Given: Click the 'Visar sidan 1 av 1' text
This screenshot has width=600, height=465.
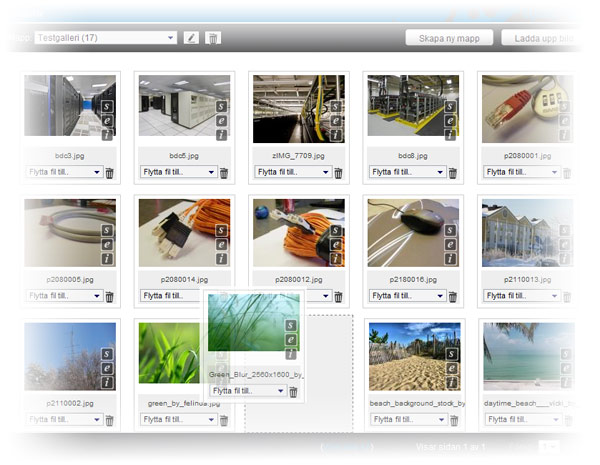Looking at the screenshot, I should (x=450, y=447).
